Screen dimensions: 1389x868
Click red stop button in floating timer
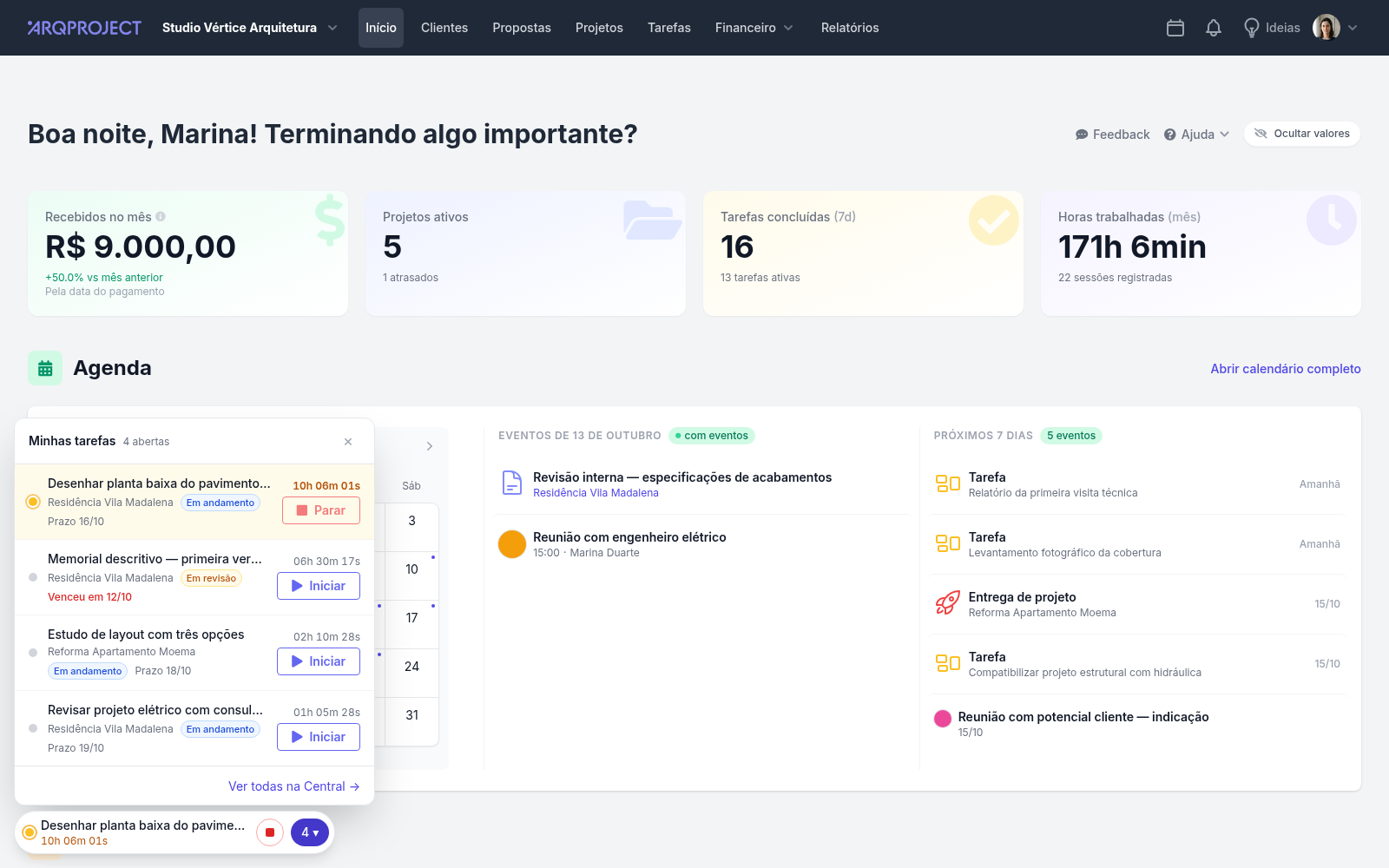[270, 832]
